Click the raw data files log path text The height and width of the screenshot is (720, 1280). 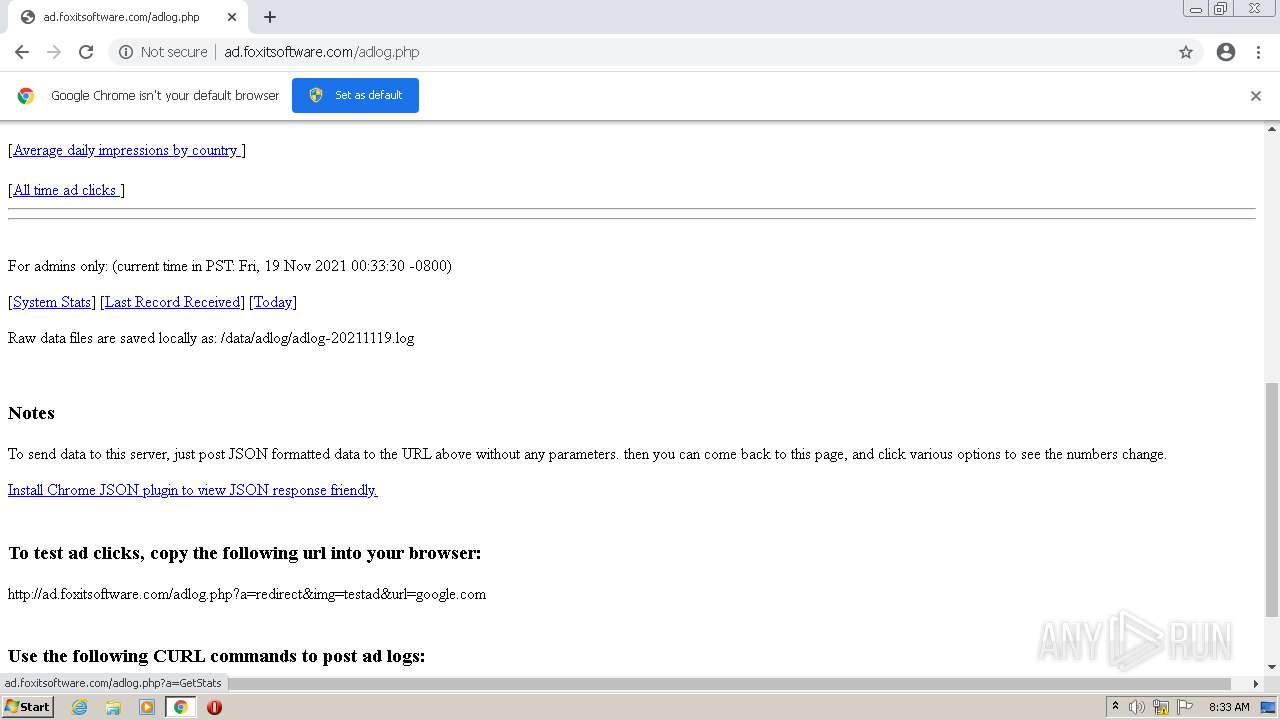coord(211,338)
